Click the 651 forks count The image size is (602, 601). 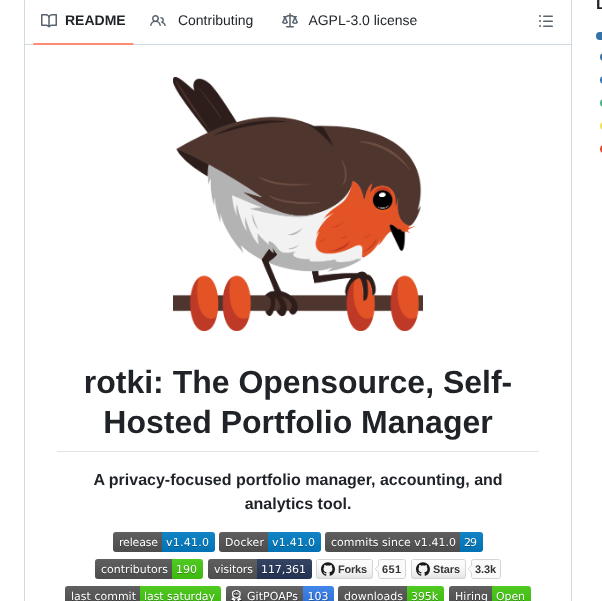[391, 569]
